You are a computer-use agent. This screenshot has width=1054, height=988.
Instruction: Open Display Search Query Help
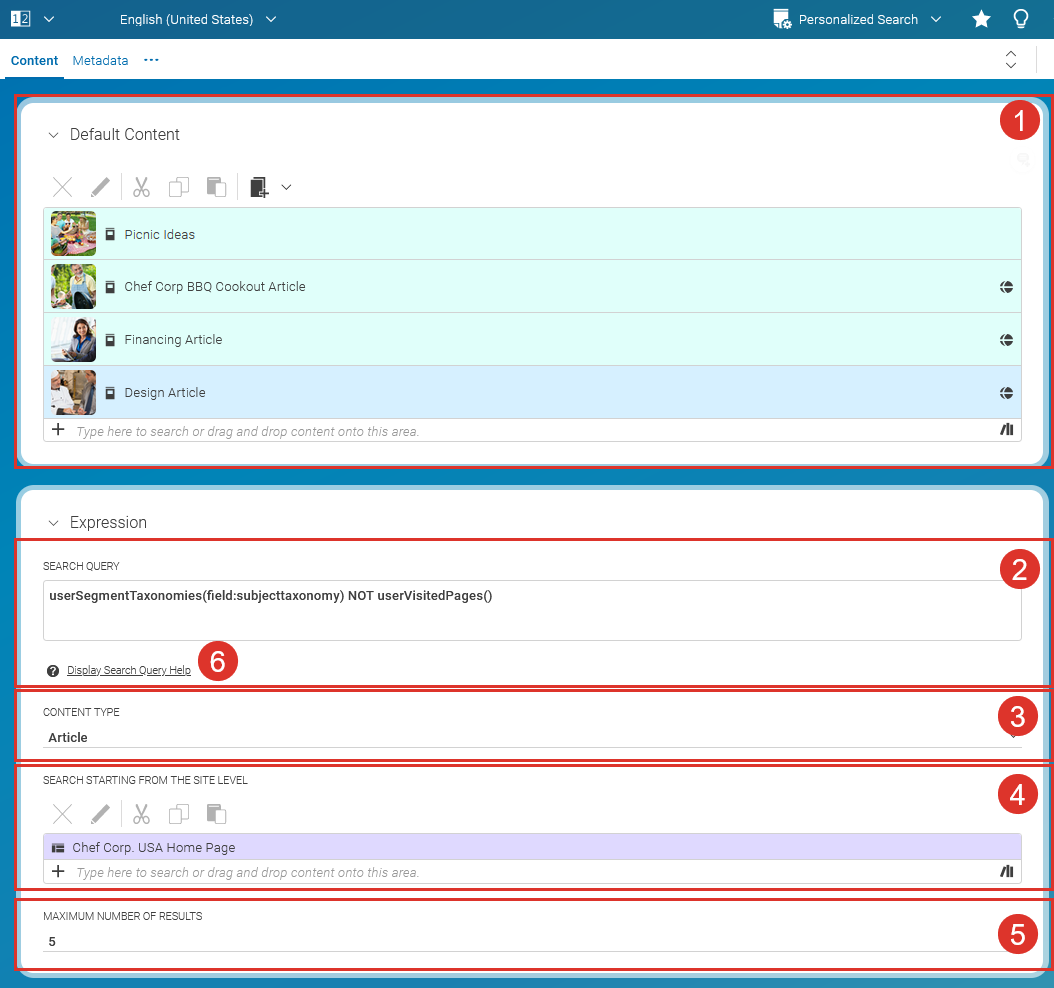point(129,670)
